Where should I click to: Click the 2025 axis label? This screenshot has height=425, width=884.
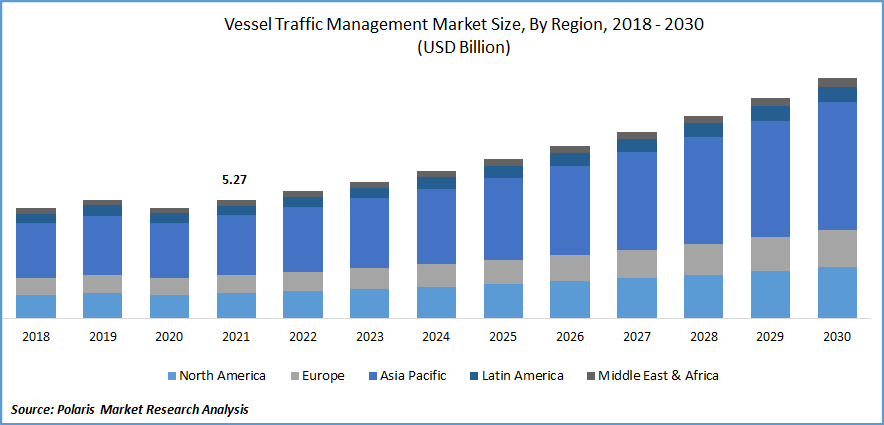point(503,337)
